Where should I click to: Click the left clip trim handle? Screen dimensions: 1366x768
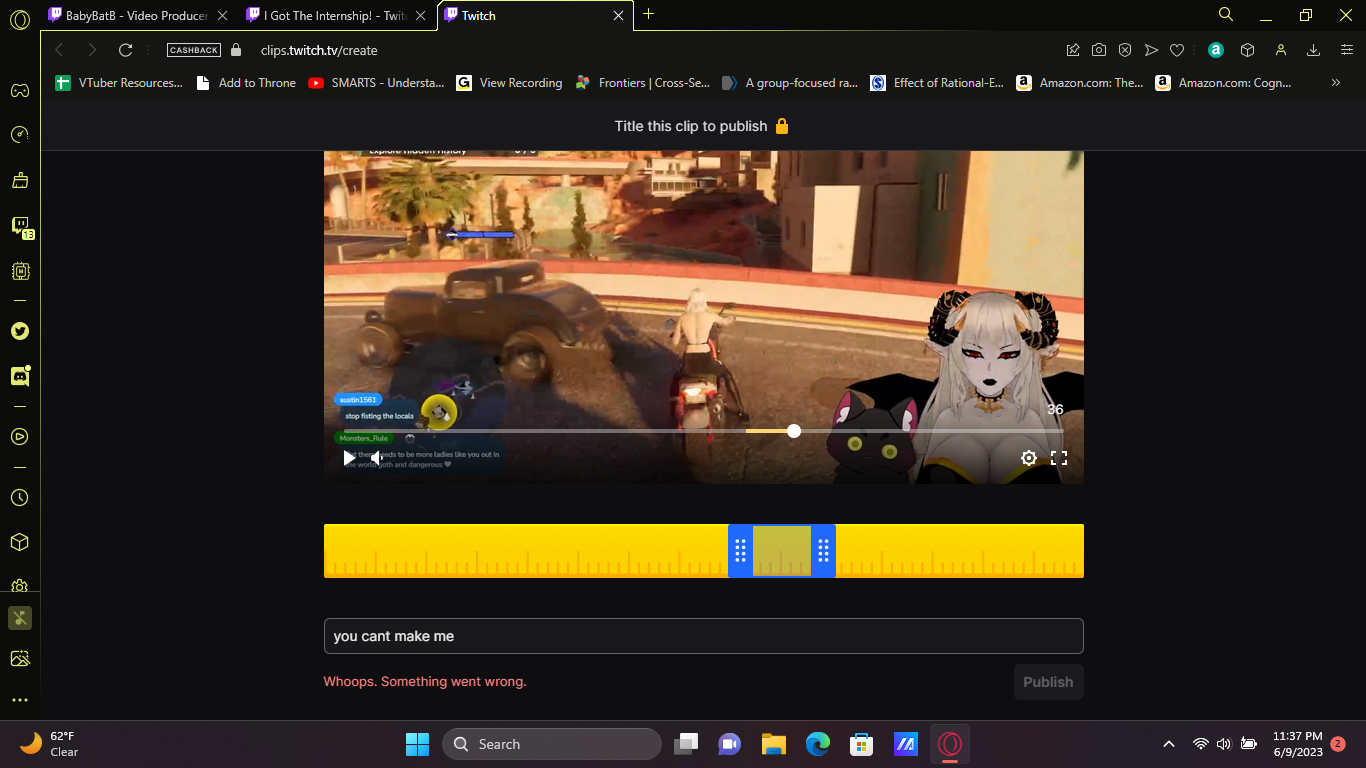(x=740, y=551)
